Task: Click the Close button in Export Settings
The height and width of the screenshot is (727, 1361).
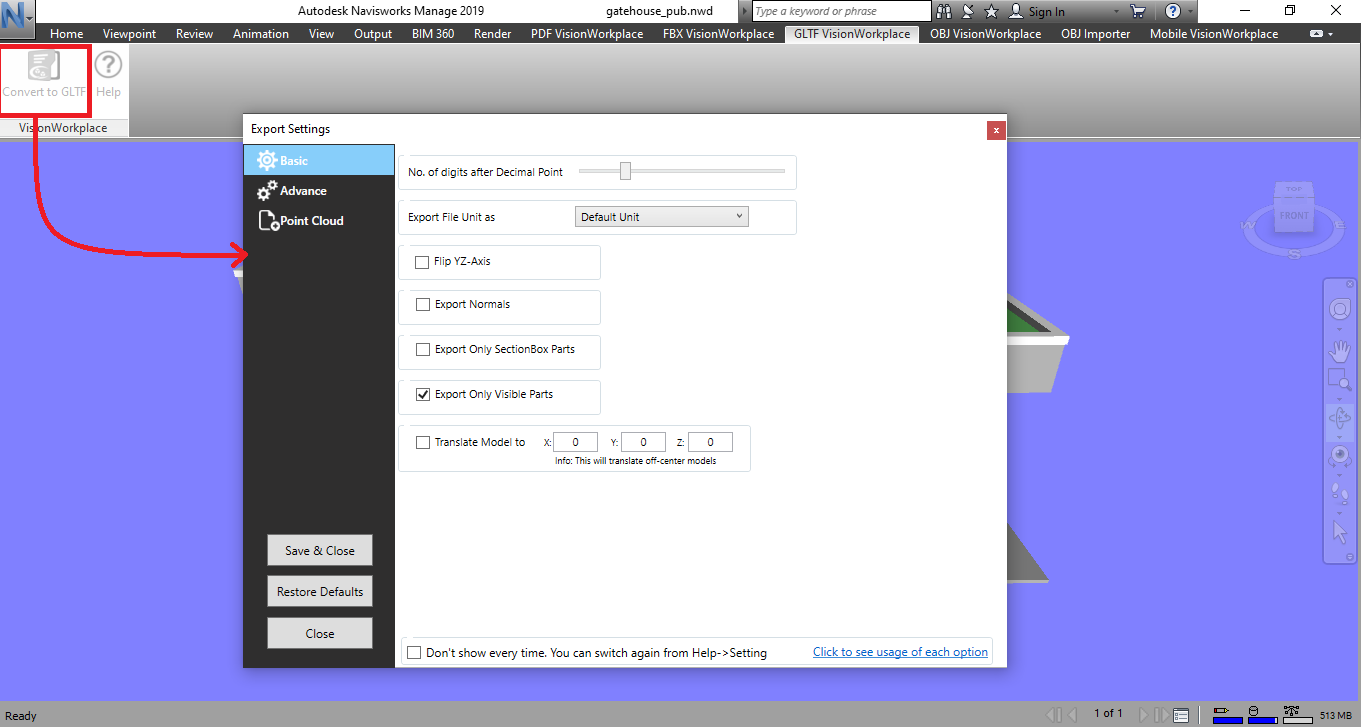Action: [320, 634]
